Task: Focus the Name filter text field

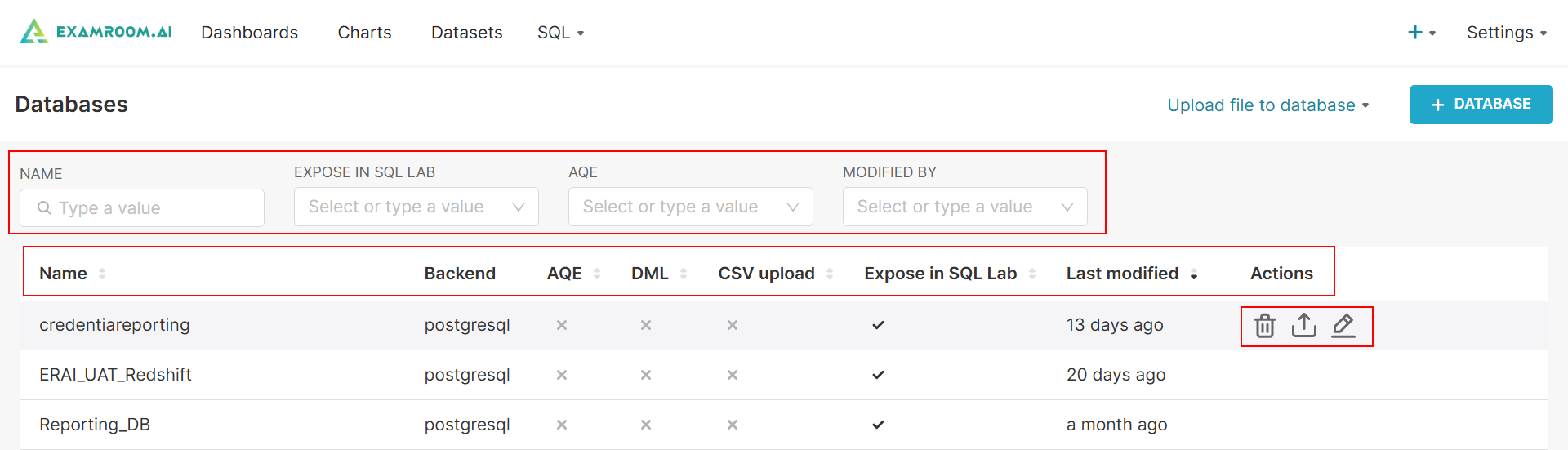Action: [142, 208]
